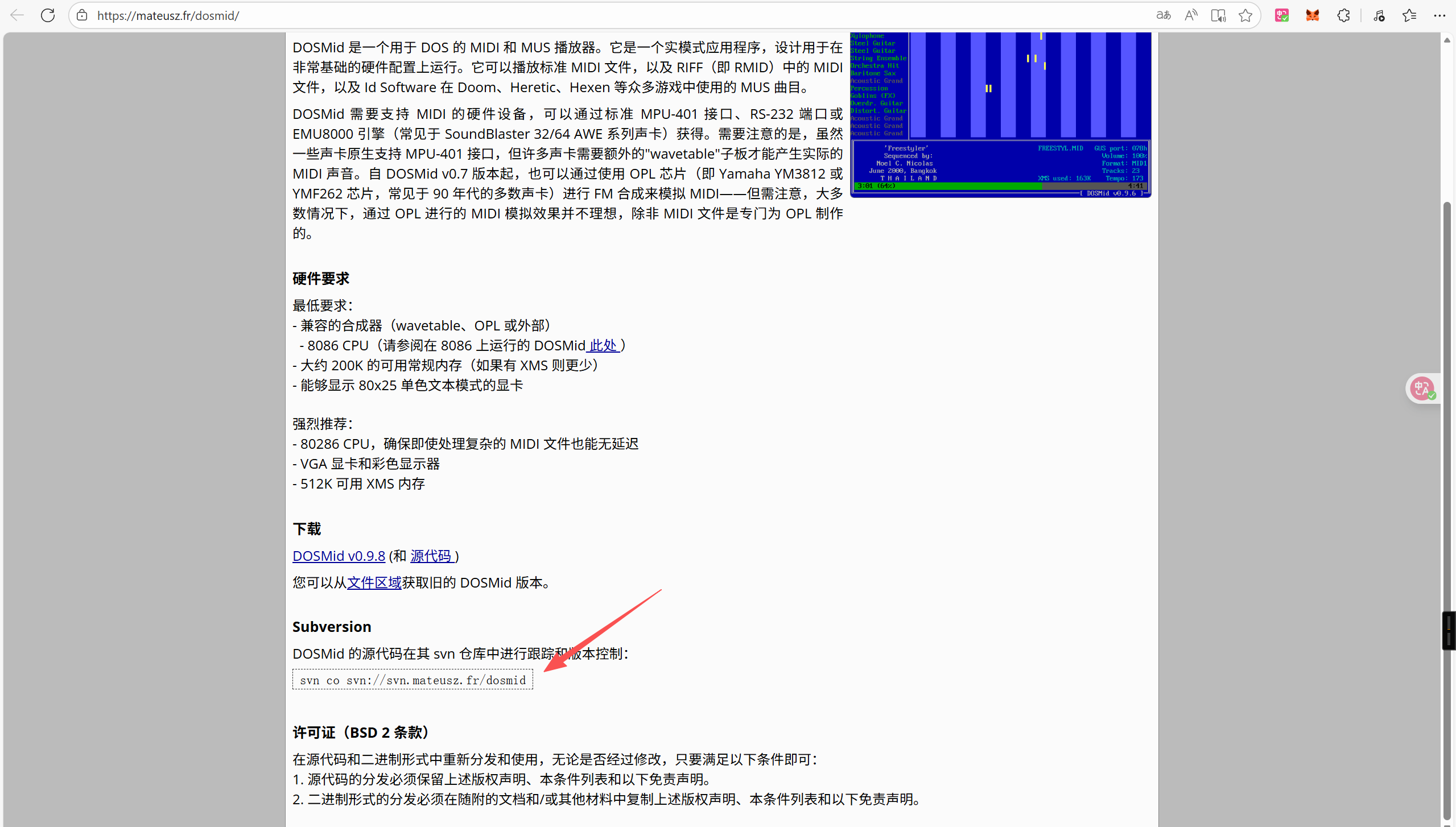Viewport: 1456px width, 827px height.
Task: Open the browser Settings and more menu
Action: (1439, 15)
